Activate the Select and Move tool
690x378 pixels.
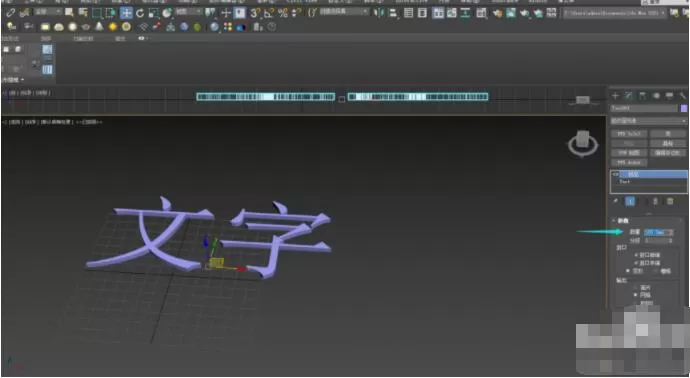coord(126,13)
